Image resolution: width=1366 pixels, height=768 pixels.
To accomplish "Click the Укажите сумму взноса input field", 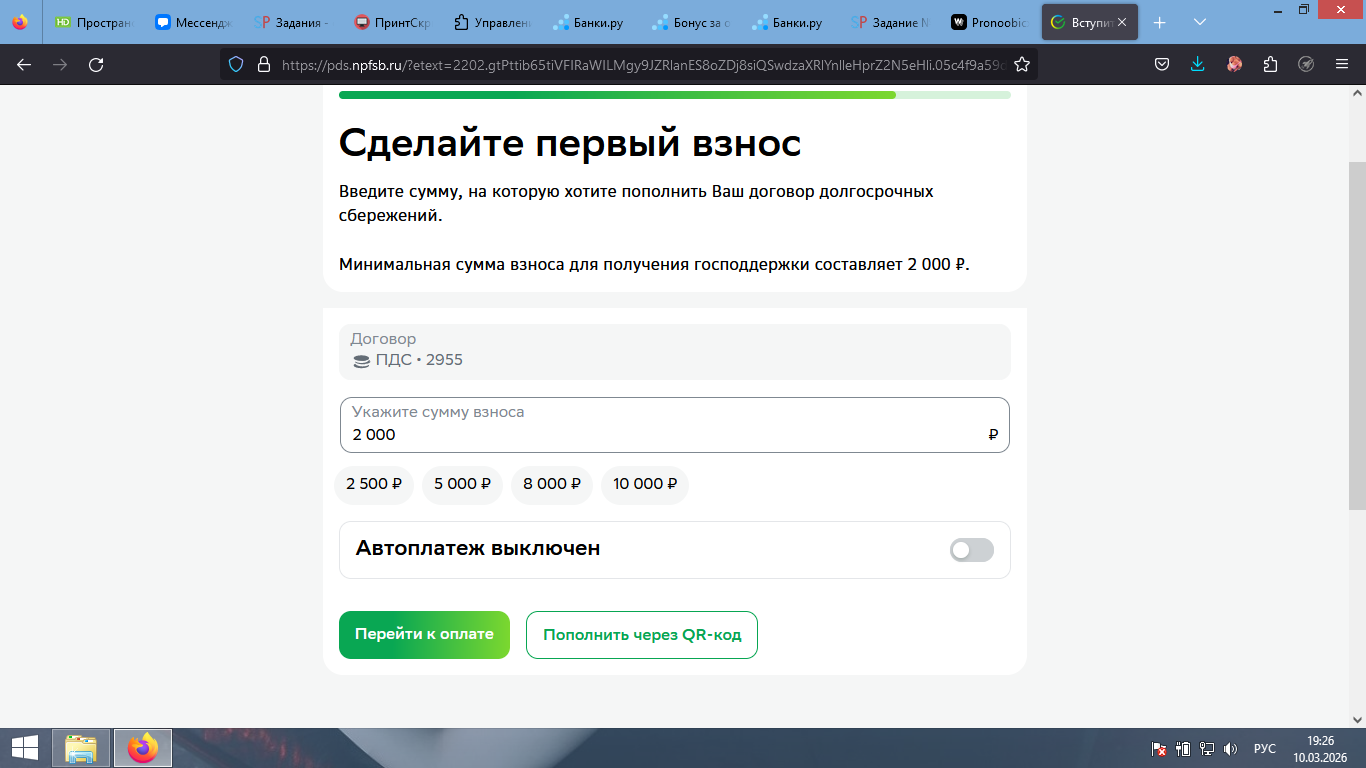I will [660, 434].
